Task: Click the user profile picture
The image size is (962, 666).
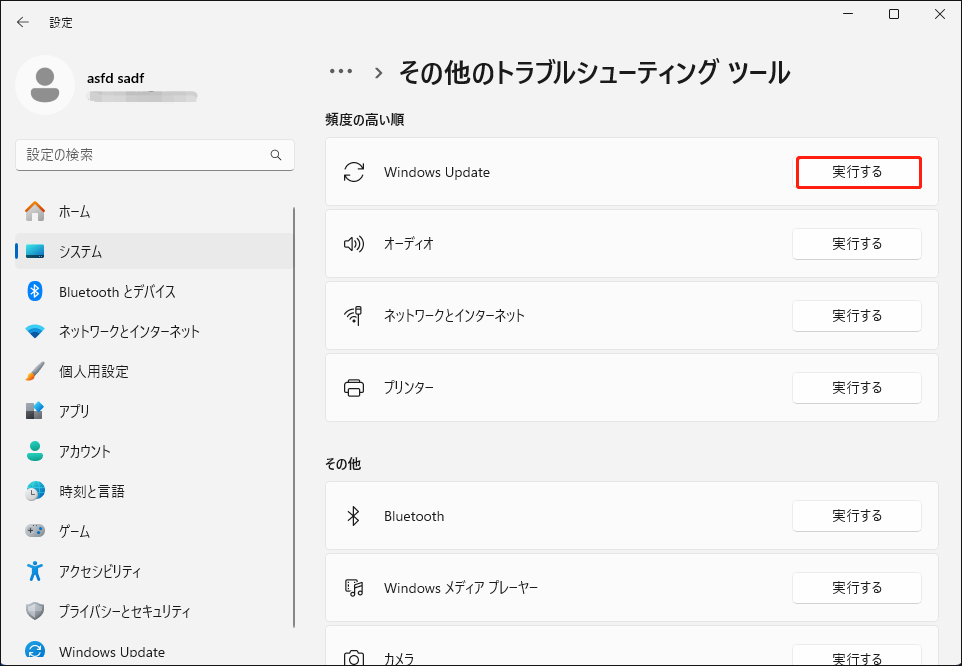Action: pyautogui.click(x=44, y=86)
